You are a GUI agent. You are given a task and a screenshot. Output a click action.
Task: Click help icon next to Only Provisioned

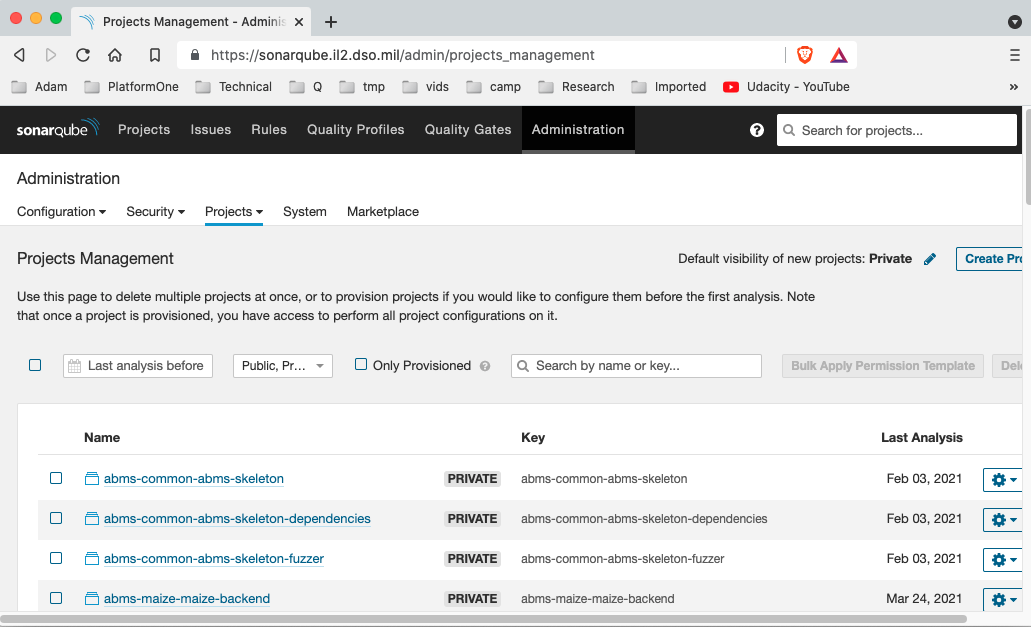point(485,366)
